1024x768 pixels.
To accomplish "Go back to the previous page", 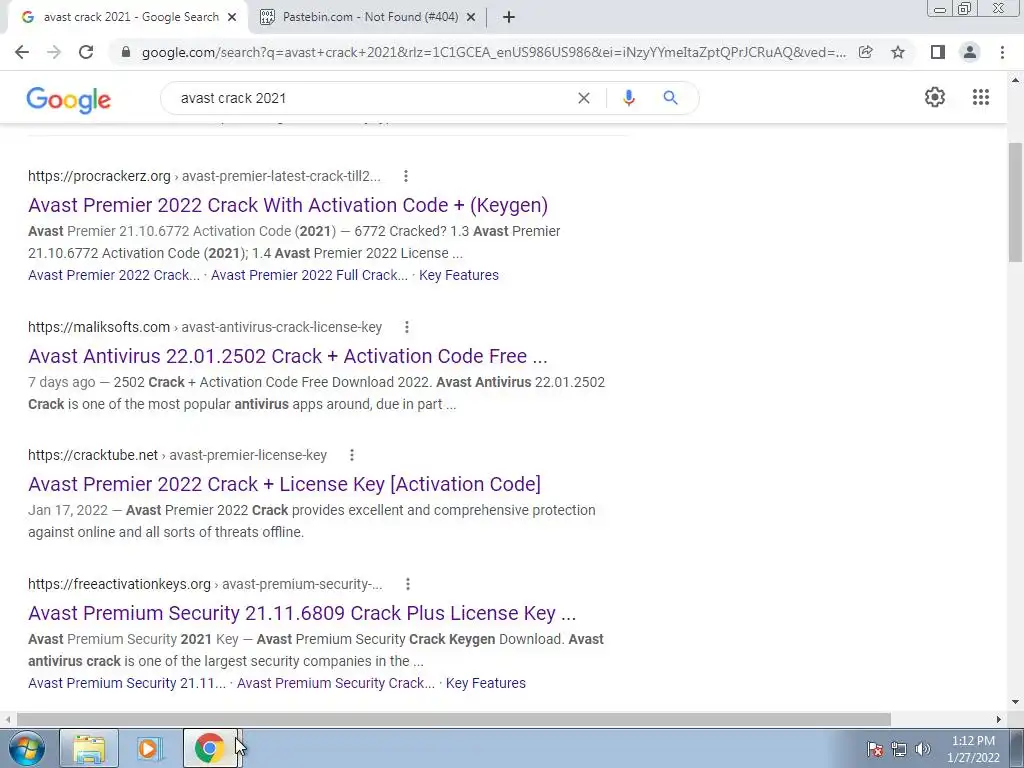I will tap(22, 52).
